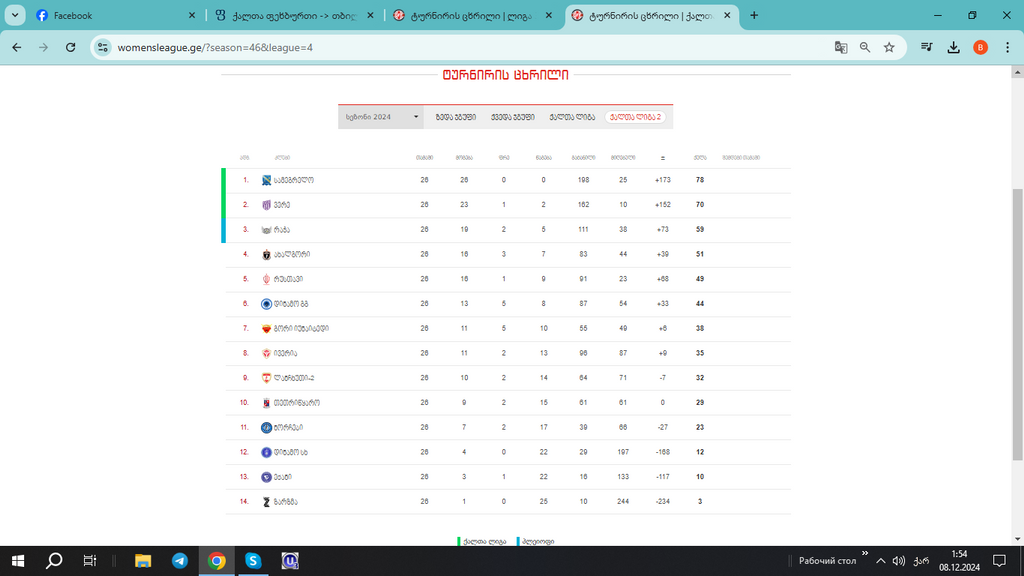
Task: Expand the taskbar desktop toolbar chevron
Action: [865, 553]
